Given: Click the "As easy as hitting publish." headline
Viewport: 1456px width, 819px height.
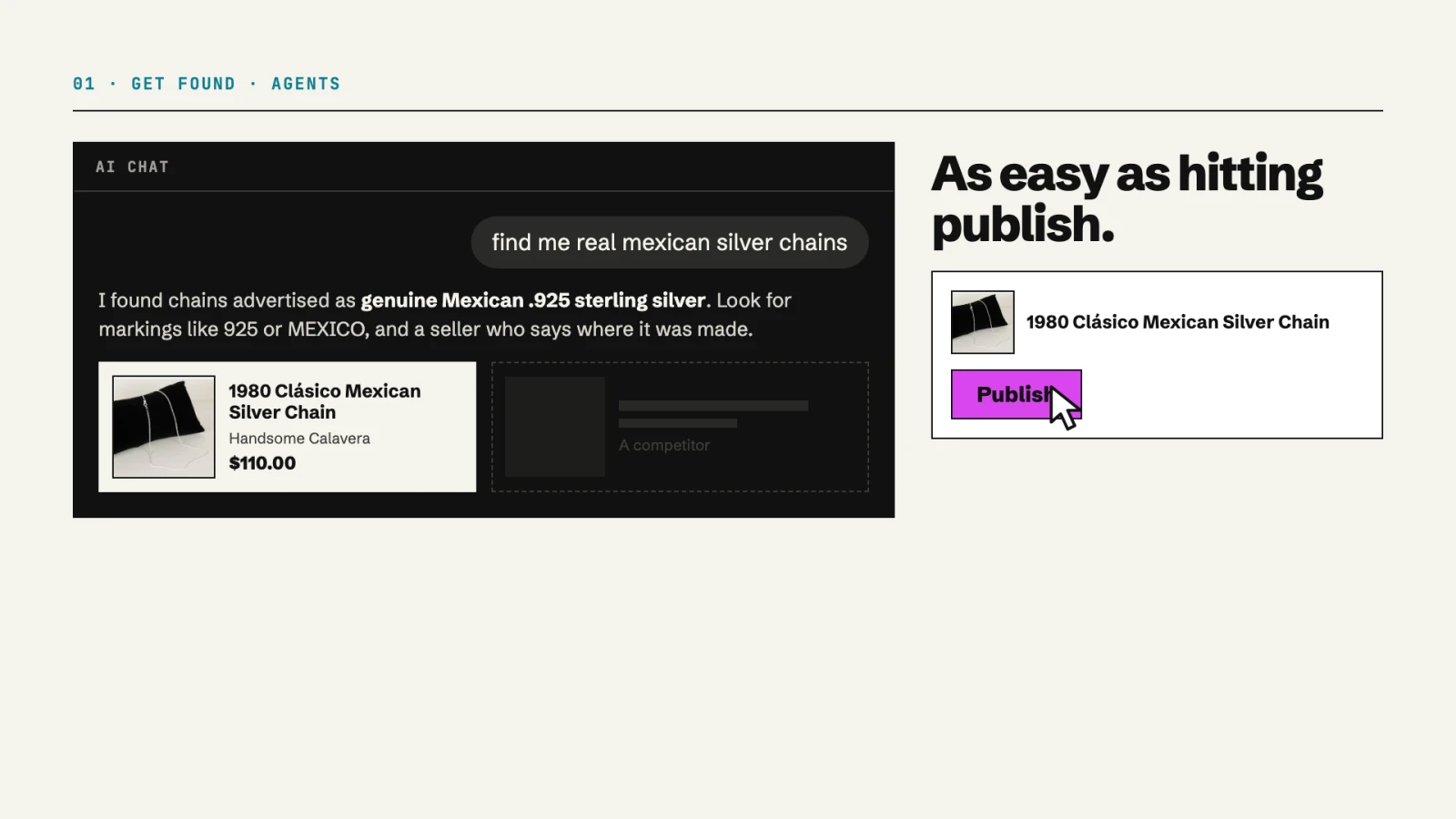Looking at the screenshot, I should pos(1127,198).
